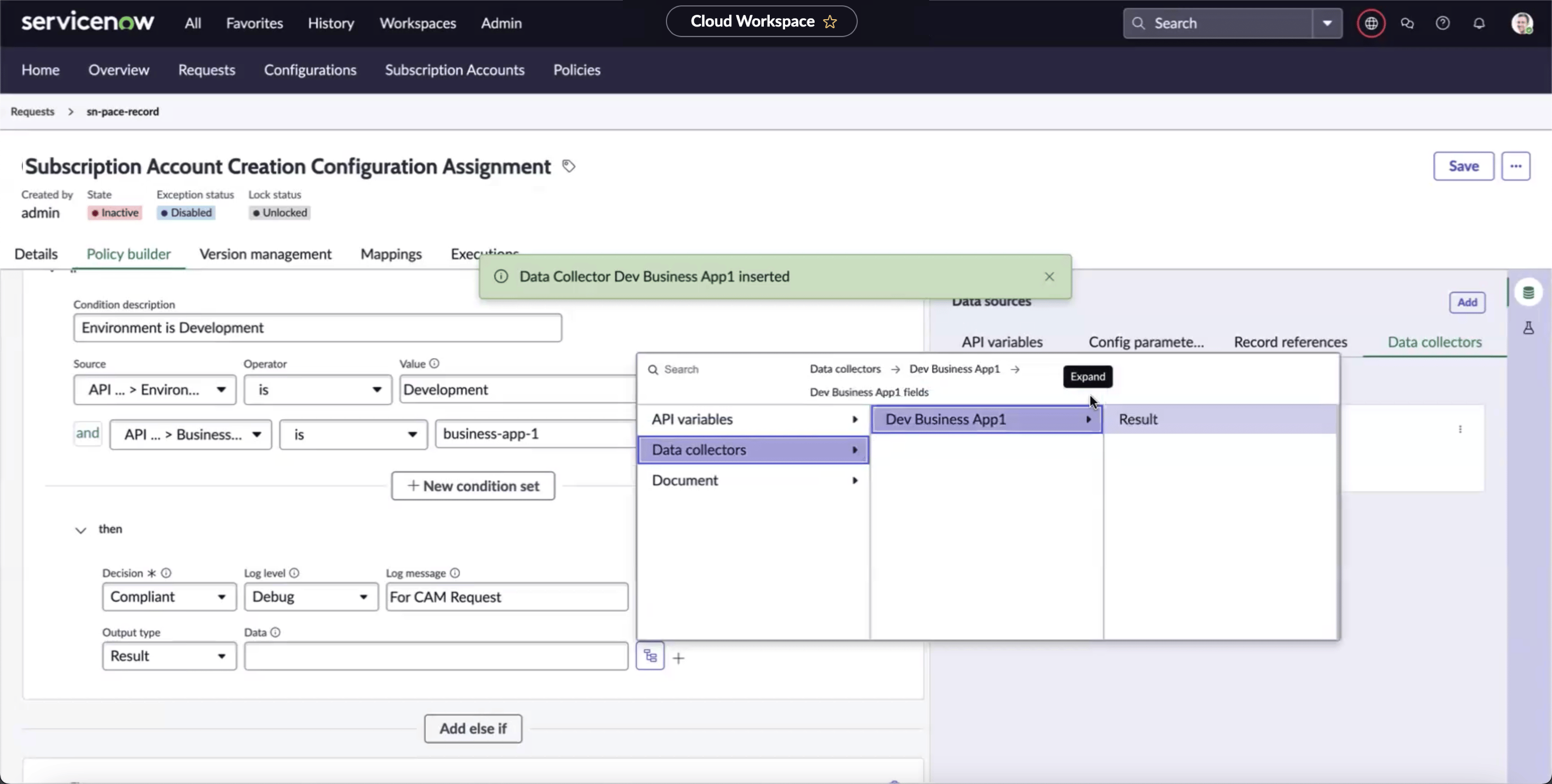
Task: Open the Version management tab
Action: (265, 254)
